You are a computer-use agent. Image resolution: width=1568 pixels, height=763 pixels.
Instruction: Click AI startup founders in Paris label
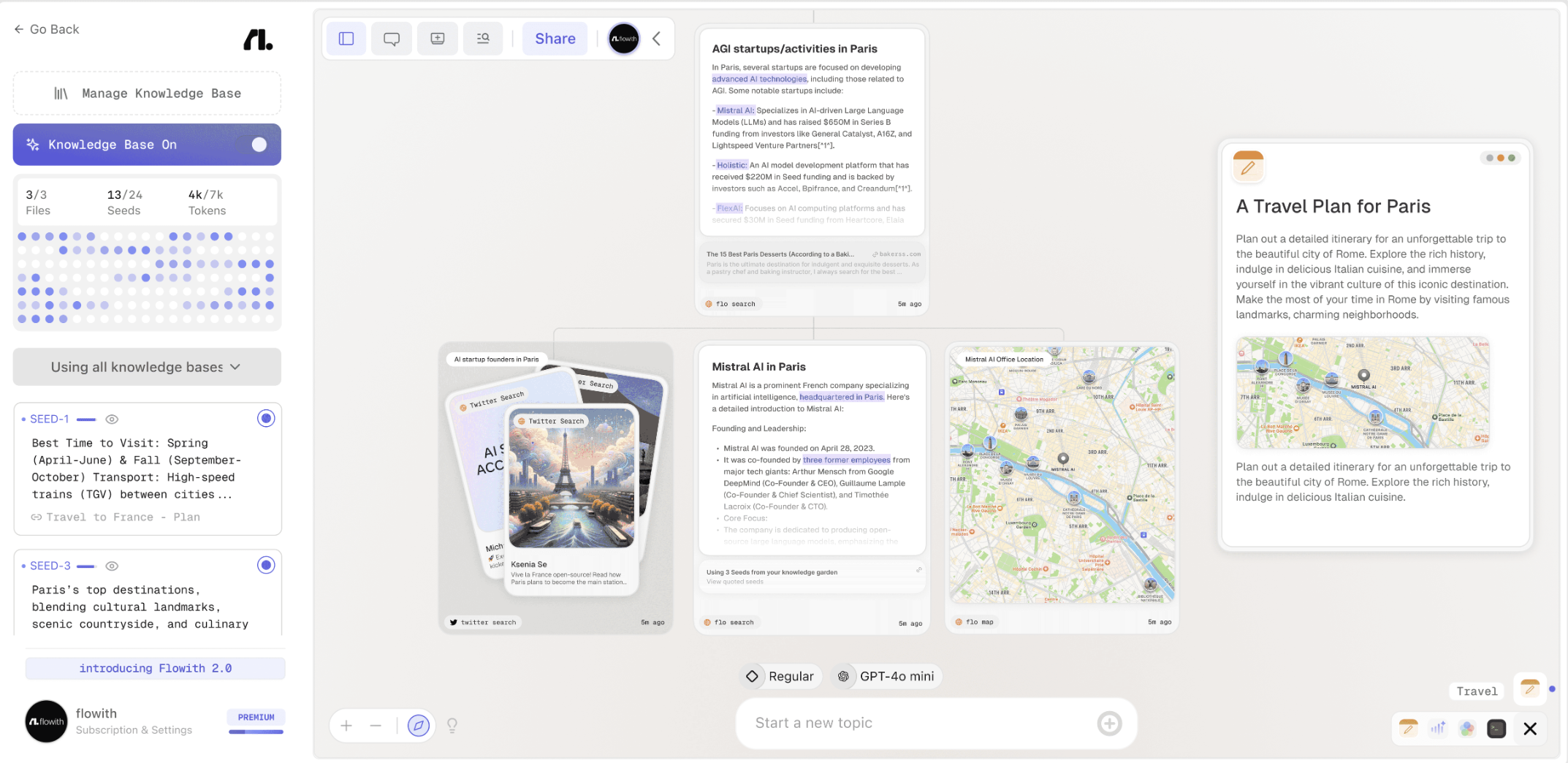point(496,360)
